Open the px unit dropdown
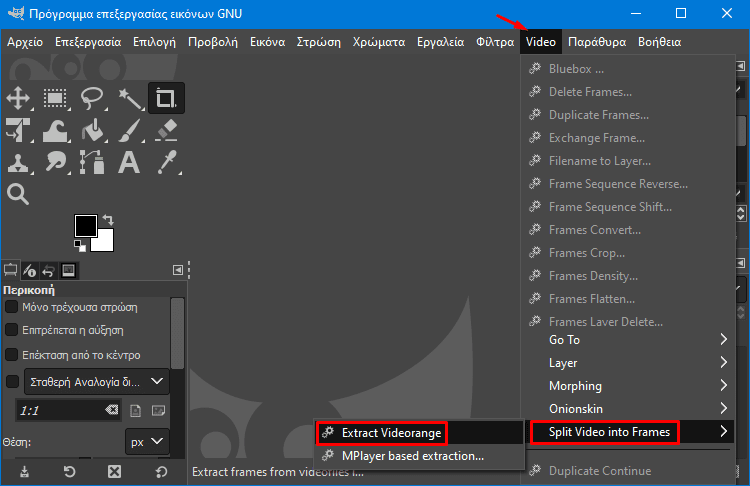 pos(147,442)
